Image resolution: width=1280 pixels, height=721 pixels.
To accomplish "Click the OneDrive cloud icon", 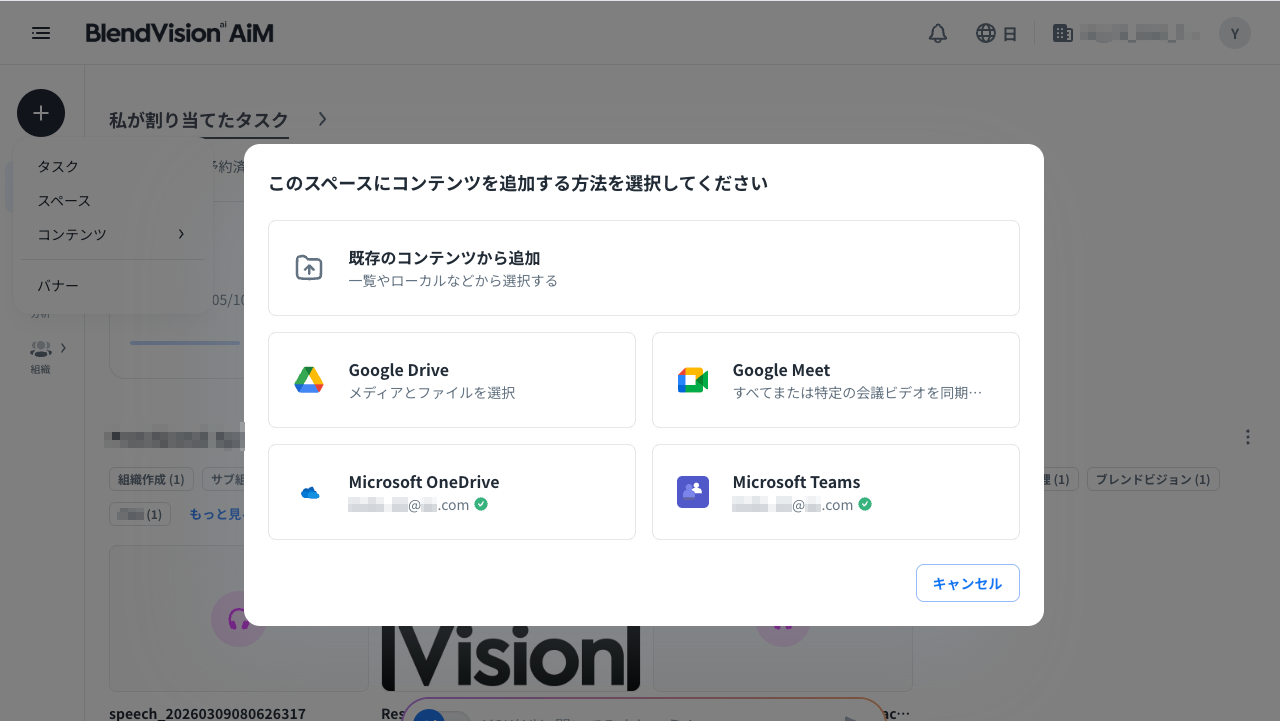I will (x=310, y=493).
